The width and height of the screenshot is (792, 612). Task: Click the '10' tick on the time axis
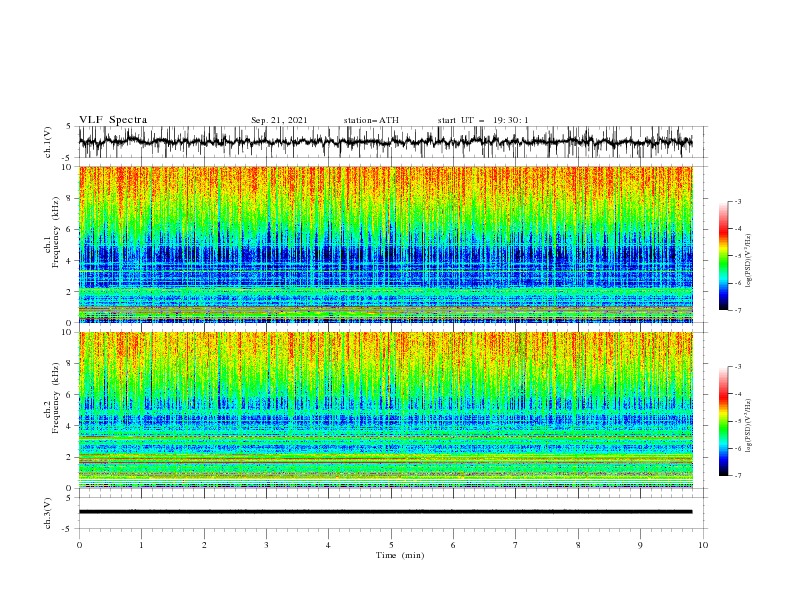[x=703, y=545]
